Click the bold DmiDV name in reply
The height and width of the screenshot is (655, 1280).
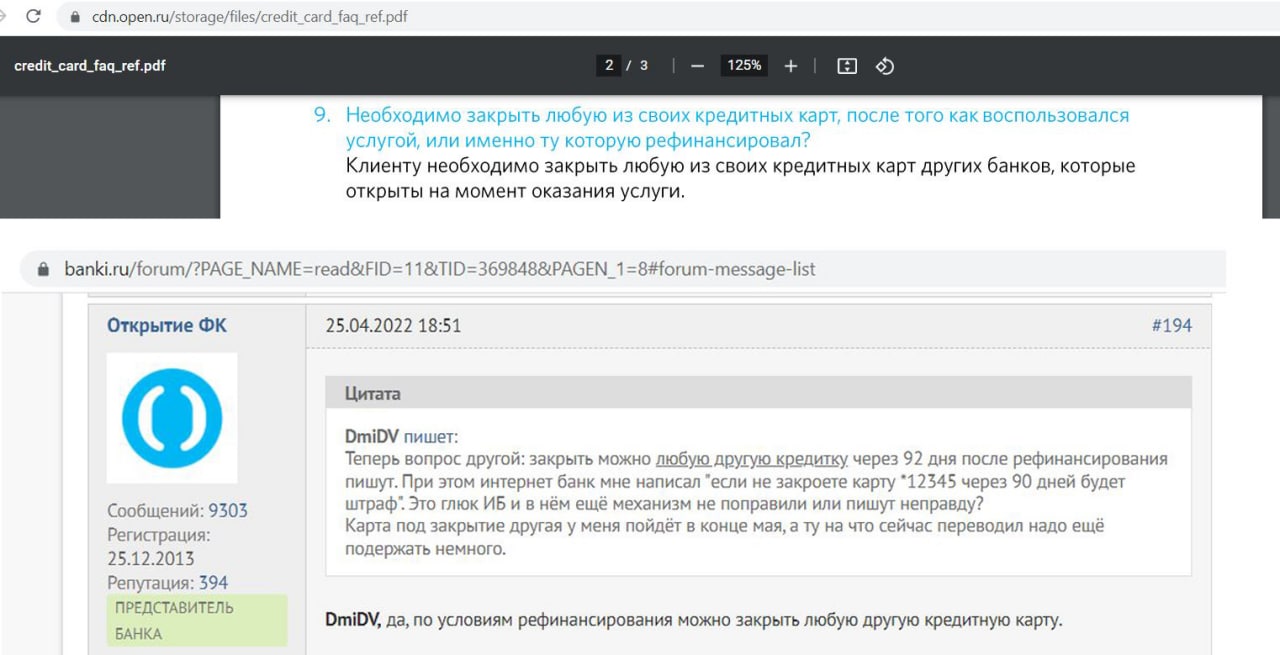352,619
